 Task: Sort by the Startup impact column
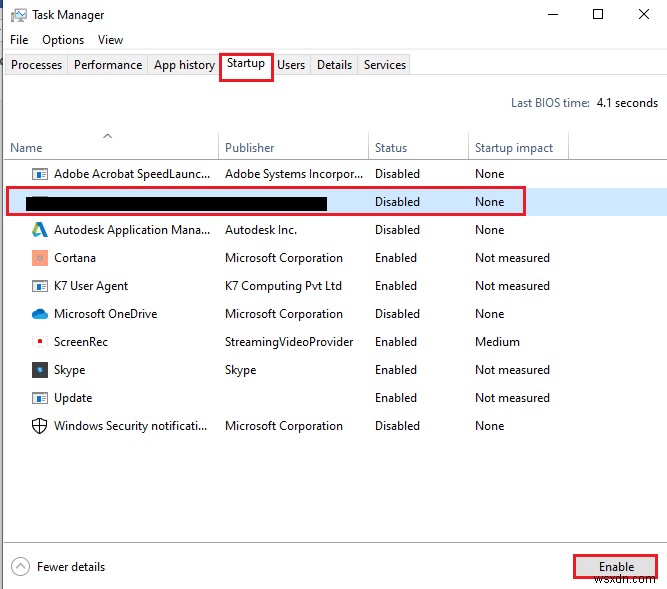513,148
